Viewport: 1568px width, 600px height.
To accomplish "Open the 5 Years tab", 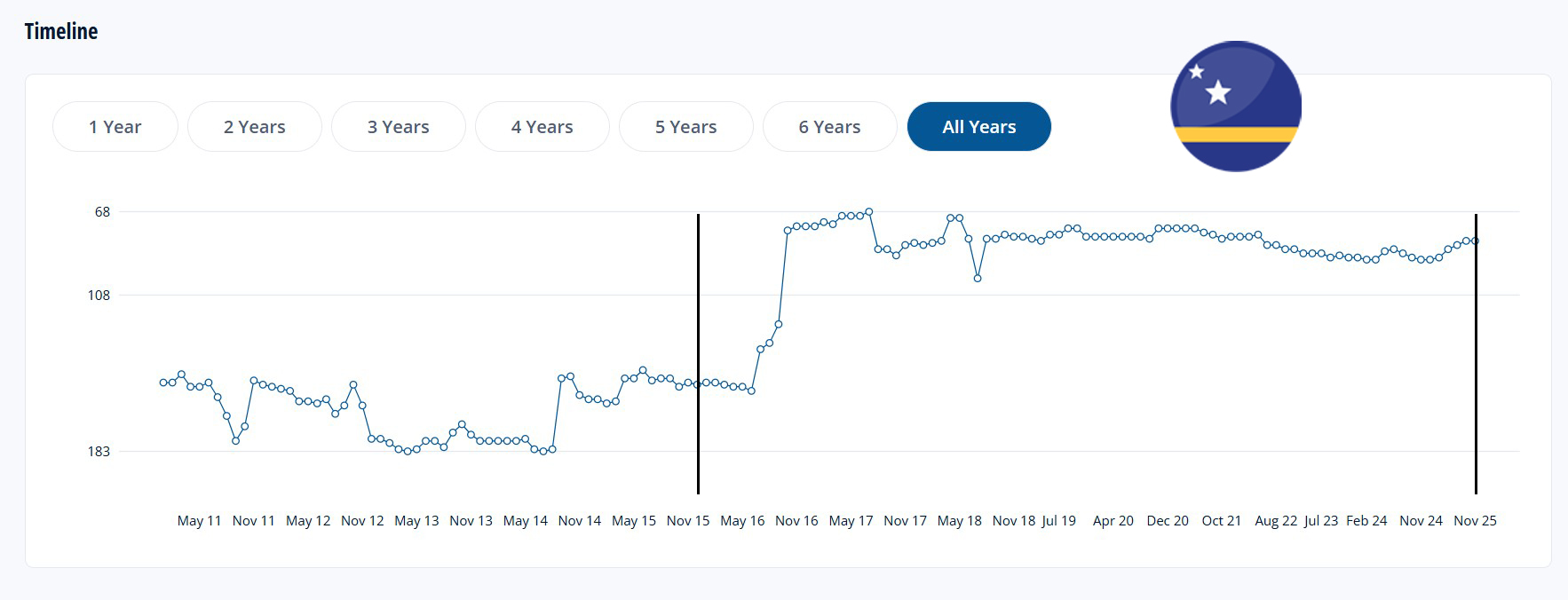I will click(685, 127).
